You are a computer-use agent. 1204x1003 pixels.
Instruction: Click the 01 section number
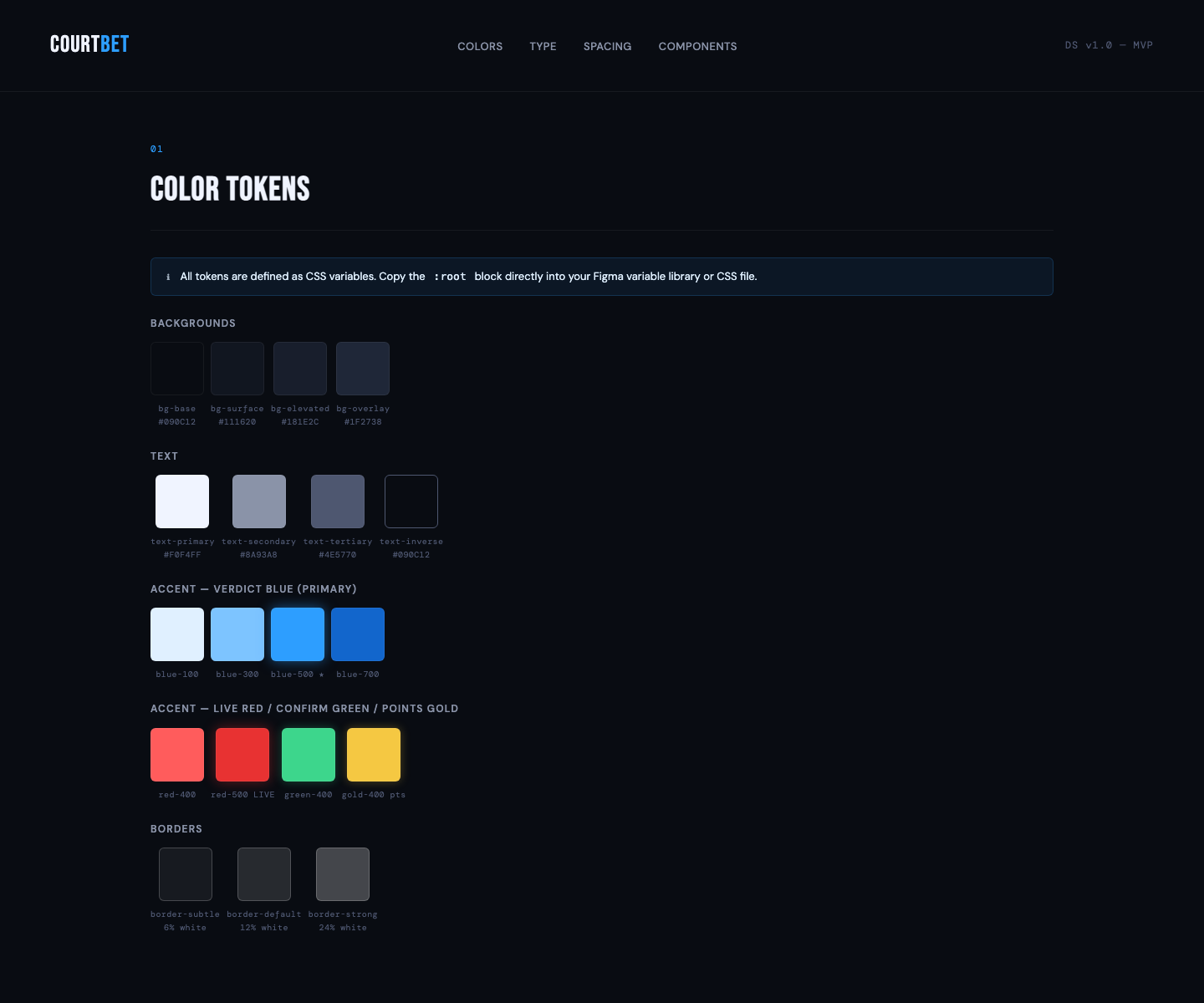(x=156, y=149)
